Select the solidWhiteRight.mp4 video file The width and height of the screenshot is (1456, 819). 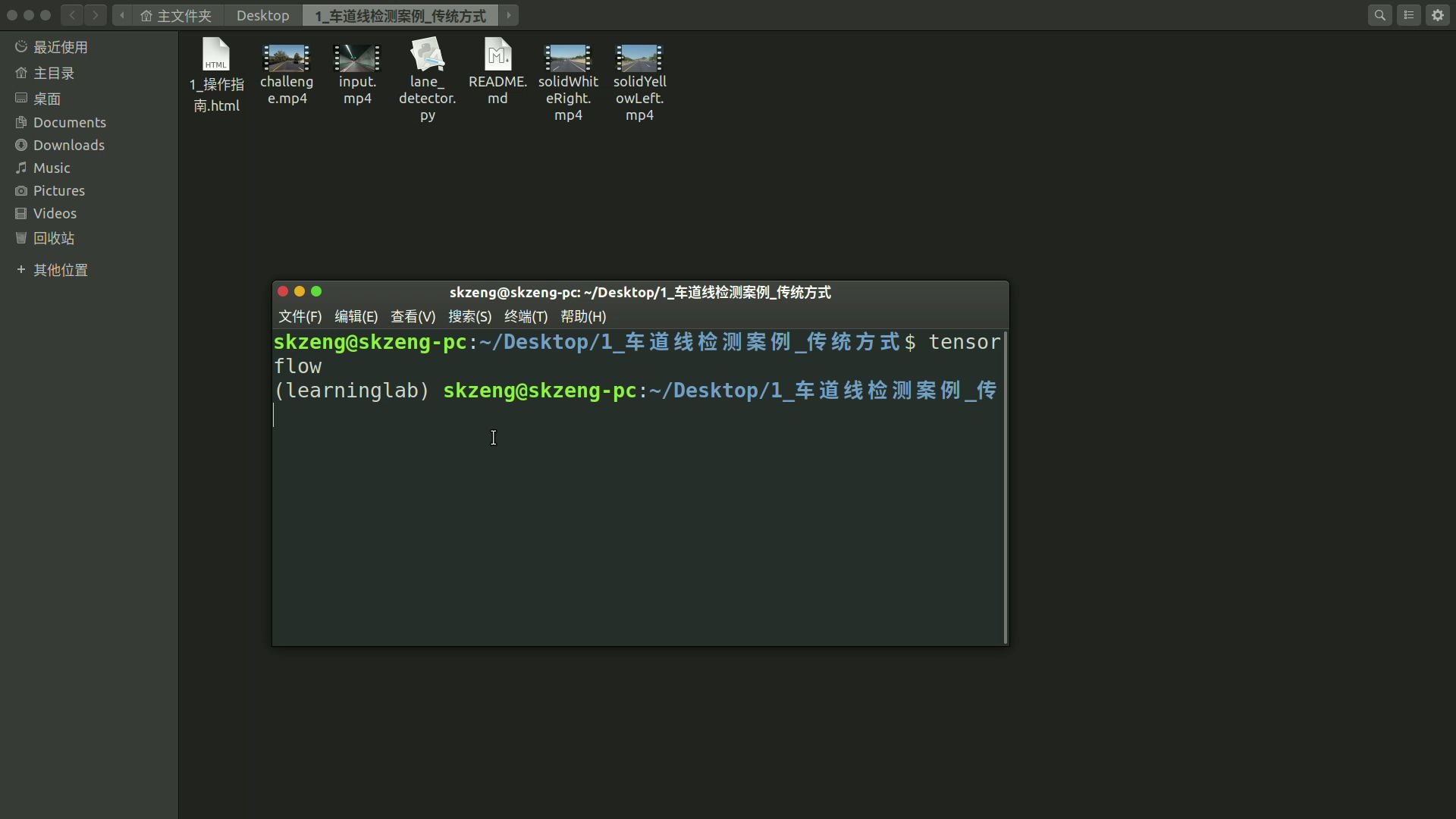[568, 82]
